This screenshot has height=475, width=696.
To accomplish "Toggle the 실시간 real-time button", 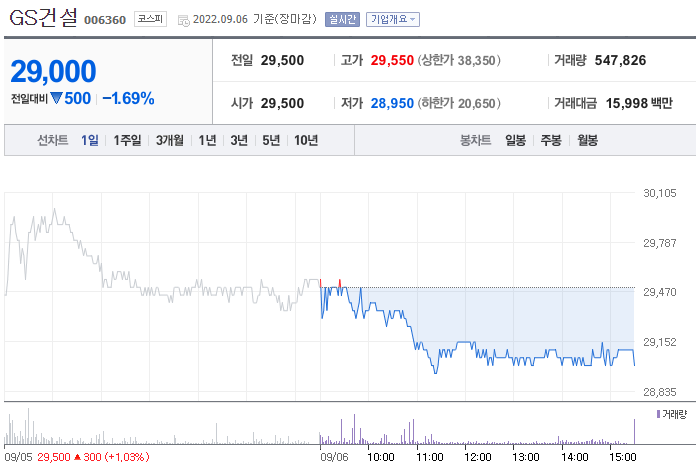I will pos(342,19).
